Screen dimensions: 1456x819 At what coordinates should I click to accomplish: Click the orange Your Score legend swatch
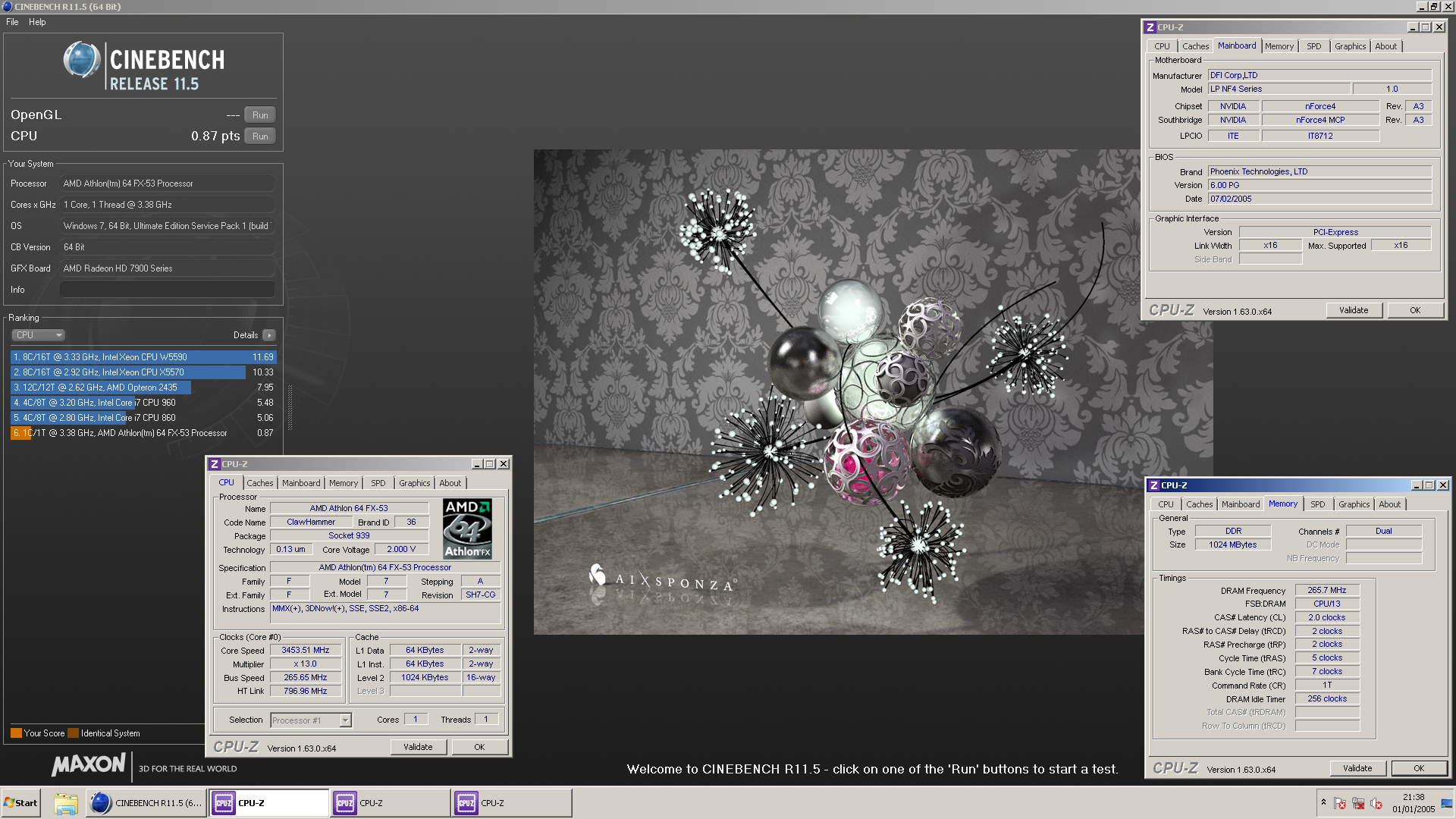(x=16, y=733)
